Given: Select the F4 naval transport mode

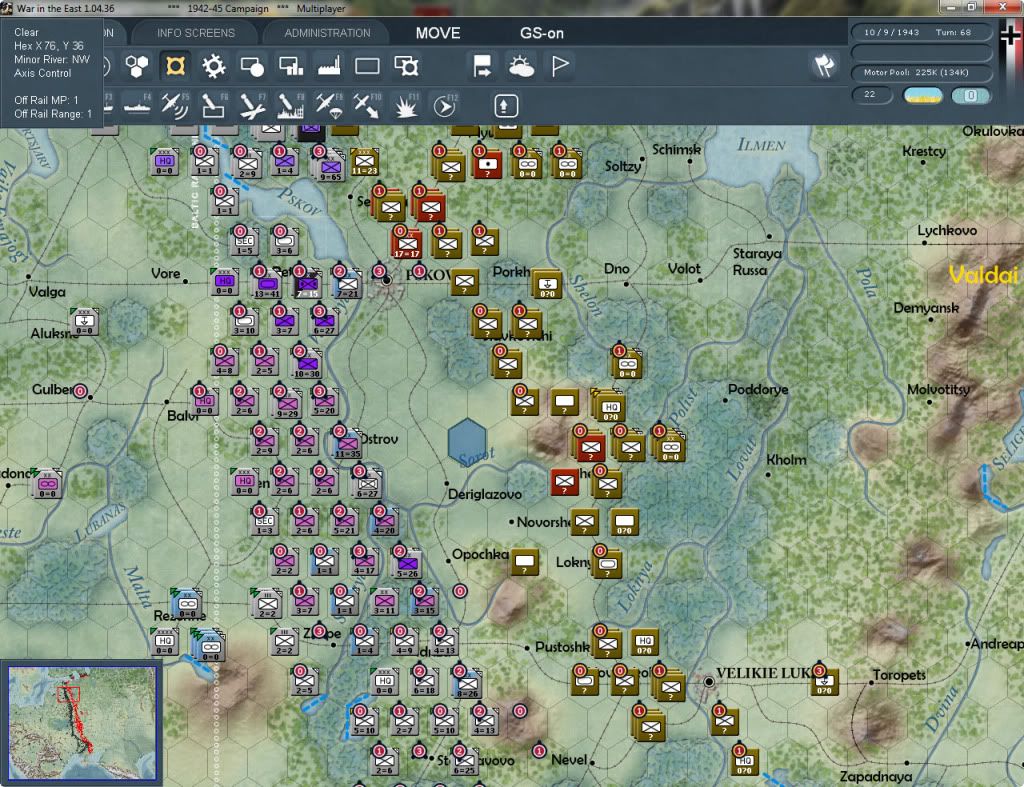Looking at the screenshot, I should tap(137, 106).
